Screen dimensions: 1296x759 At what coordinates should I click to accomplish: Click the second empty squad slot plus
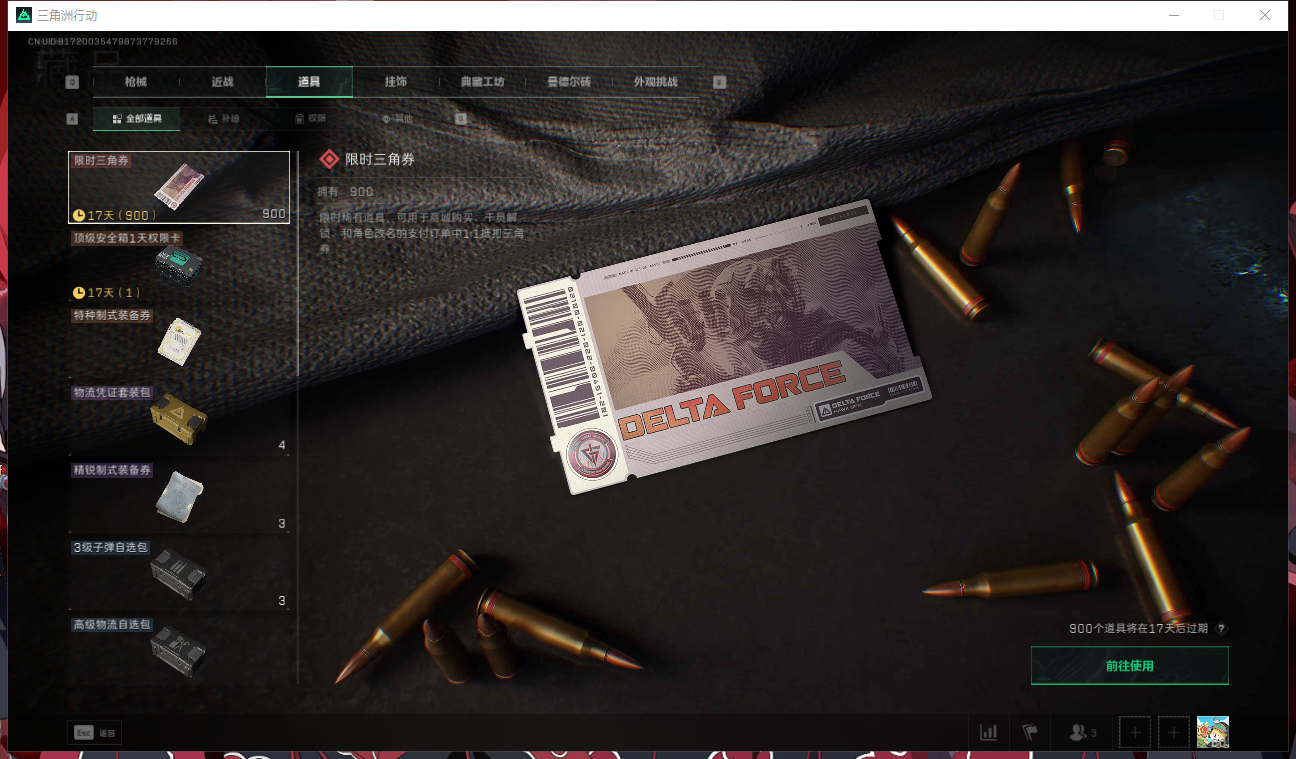click(x=1174, y=732)
